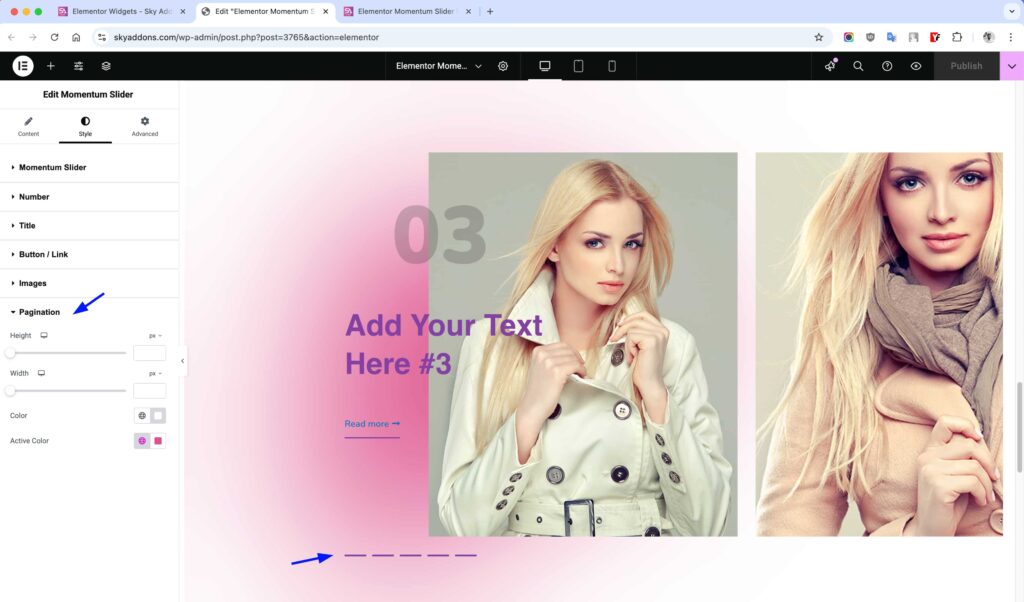
Task: Click the Height responsive device icon
Action: (x=44, y=335)
